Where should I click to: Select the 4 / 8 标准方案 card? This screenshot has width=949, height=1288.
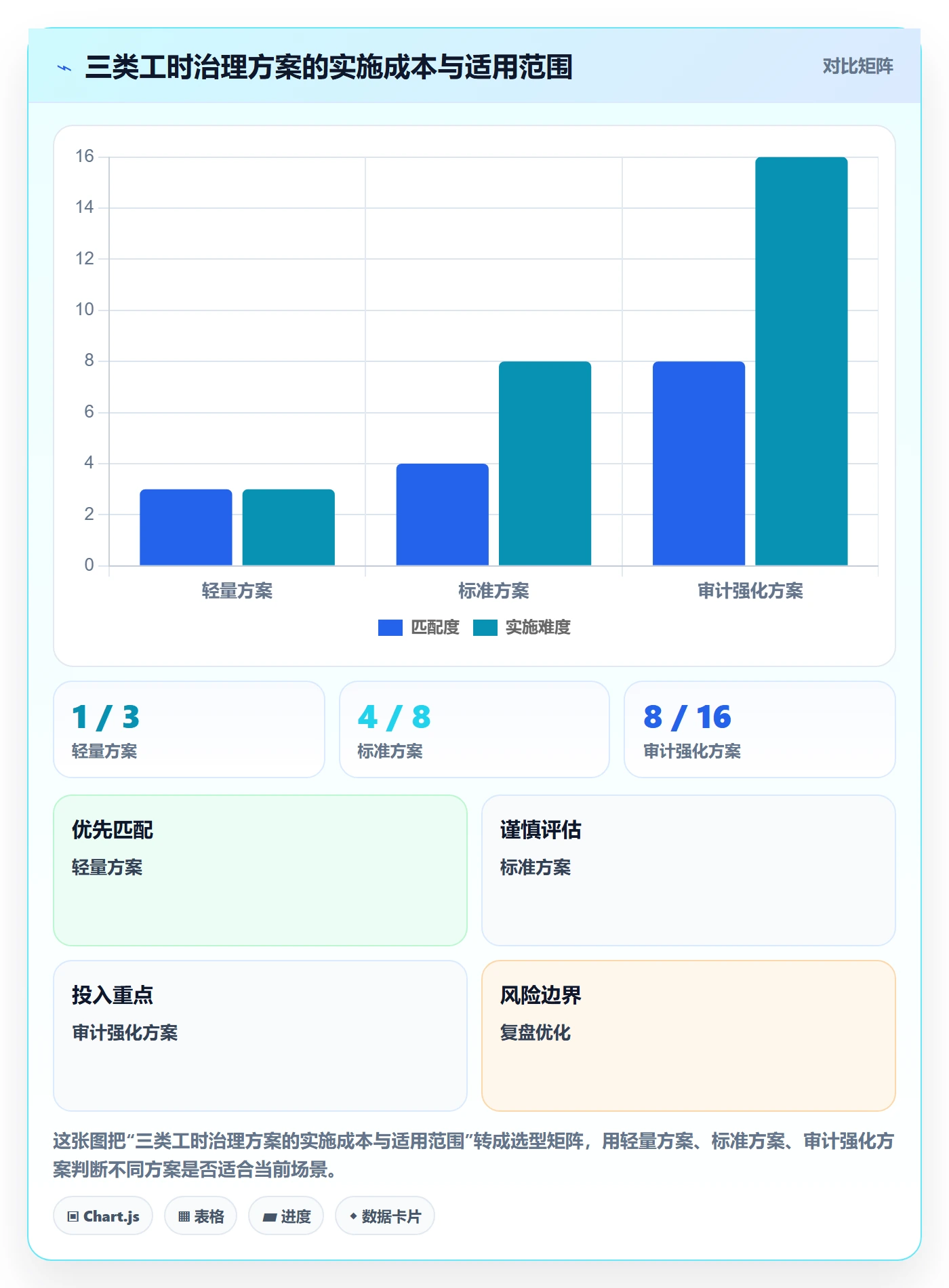coord(474,729)
